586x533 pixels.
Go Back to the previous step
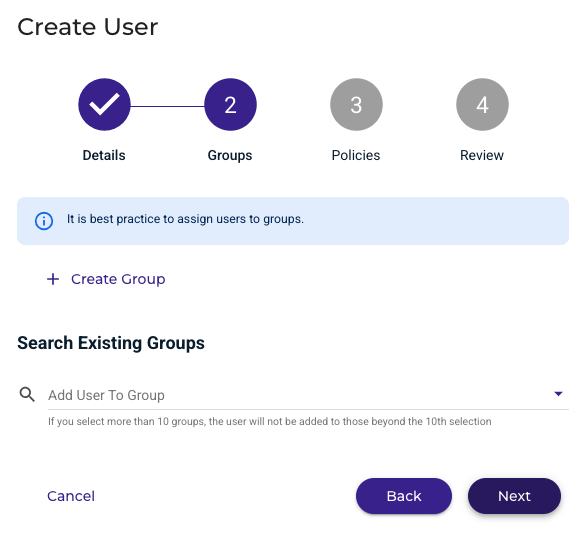404,496
